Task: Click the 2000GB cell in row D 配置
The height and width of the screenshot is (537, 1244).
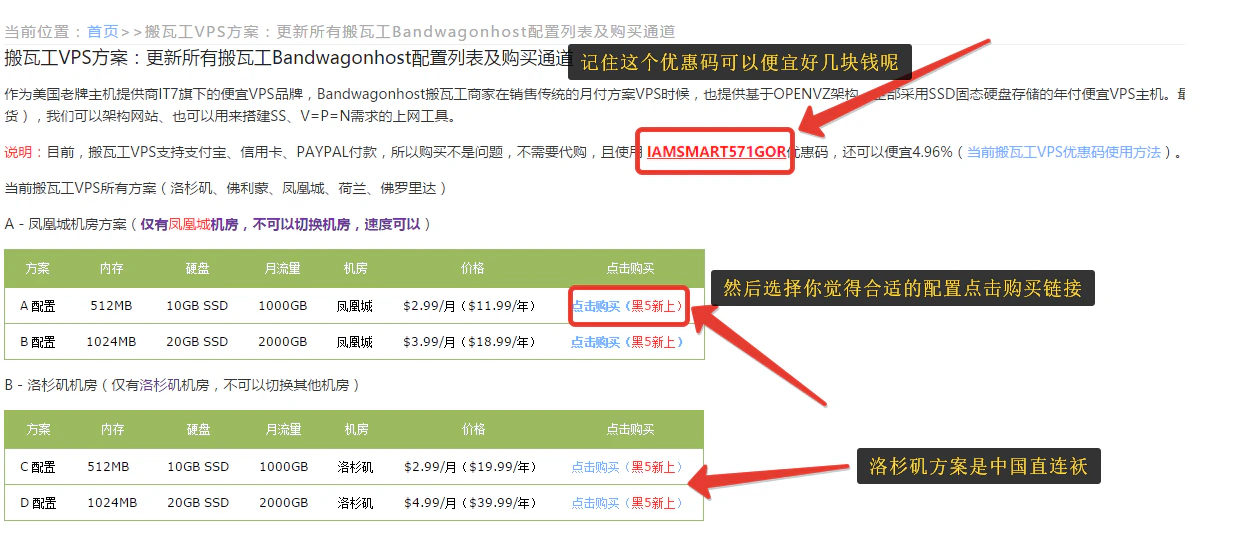Action: point(283,503)
